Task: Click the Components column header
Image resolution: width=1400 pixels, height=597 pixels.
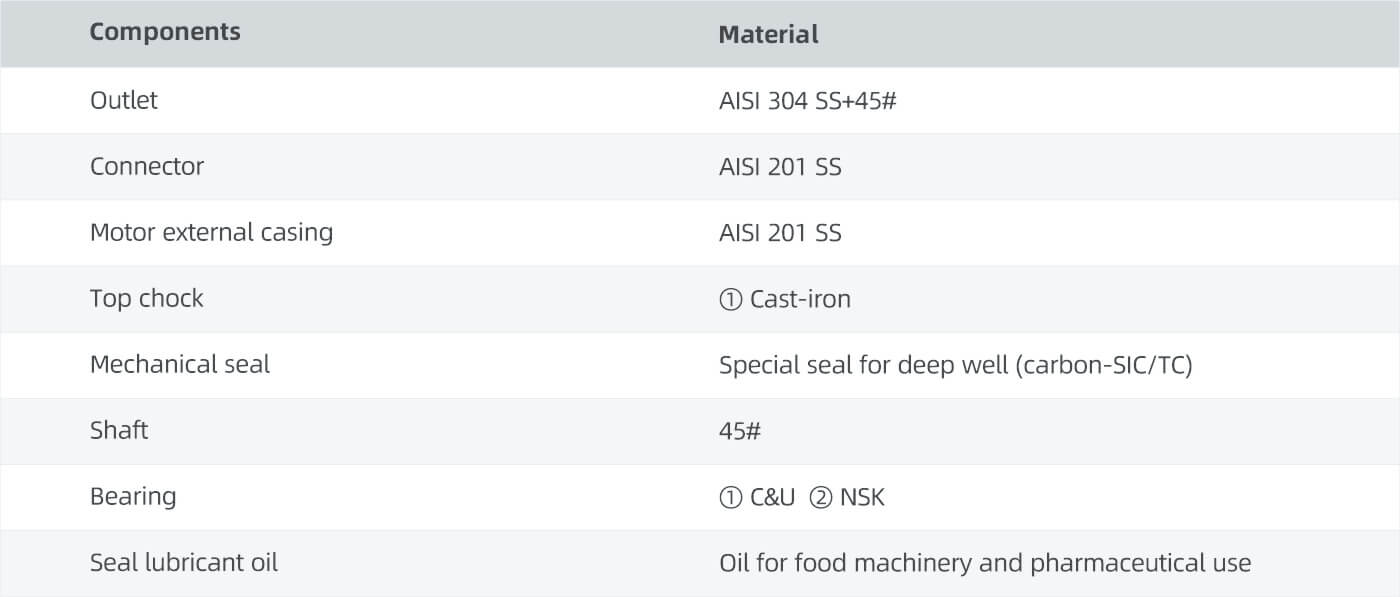Action: [x=165, y=32]
